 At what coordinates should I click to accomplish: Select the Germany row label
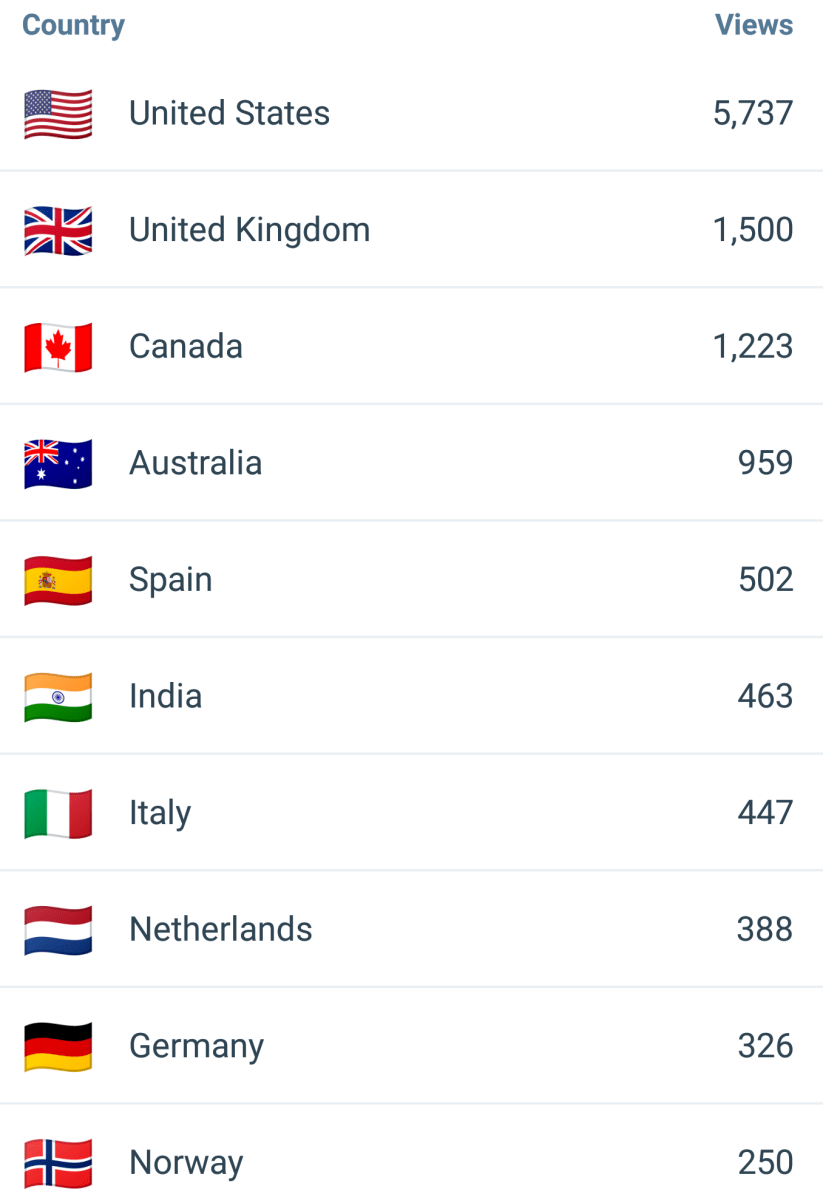click(196, 1047)
